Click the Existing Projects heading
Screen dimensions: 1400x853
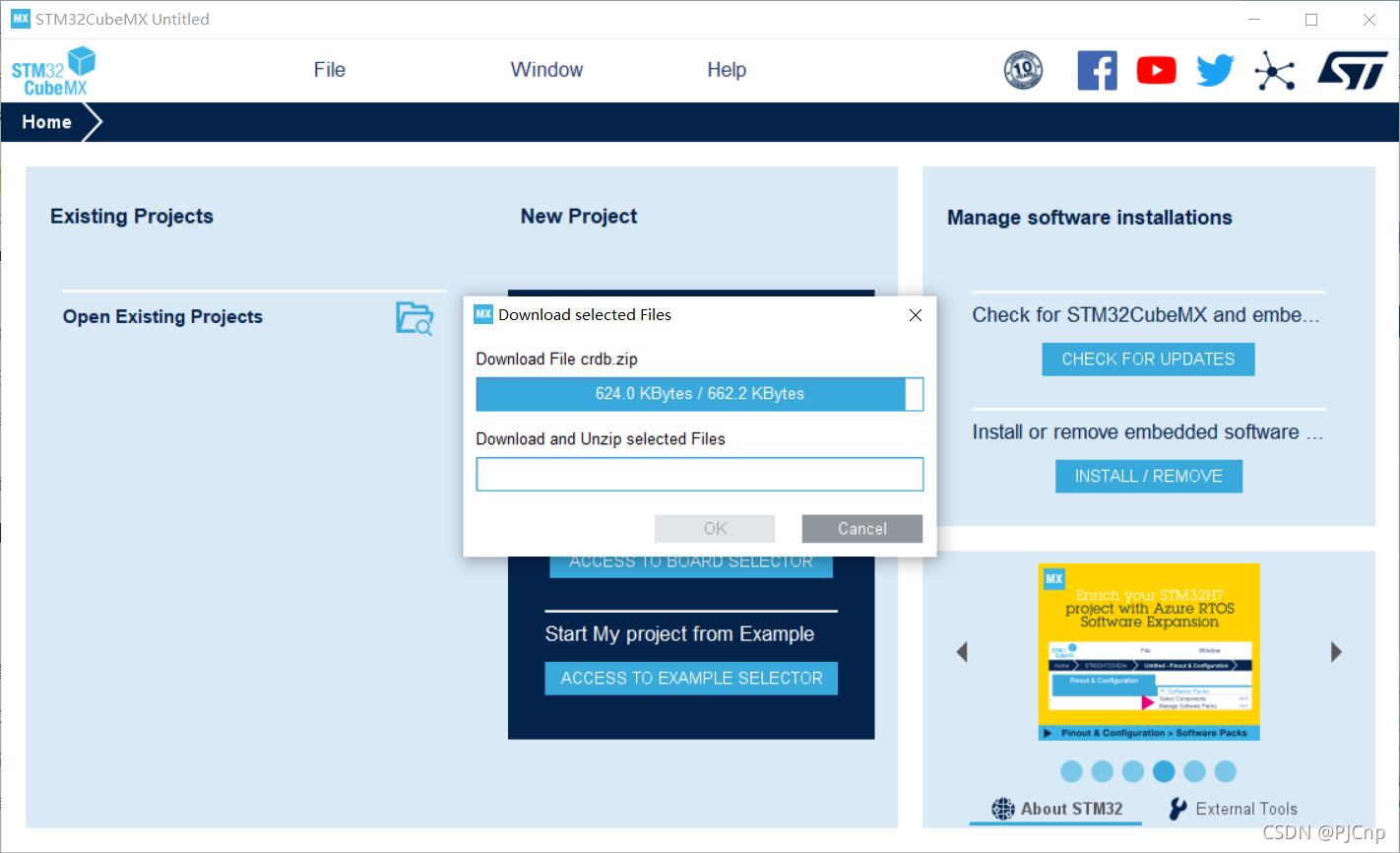132,217
